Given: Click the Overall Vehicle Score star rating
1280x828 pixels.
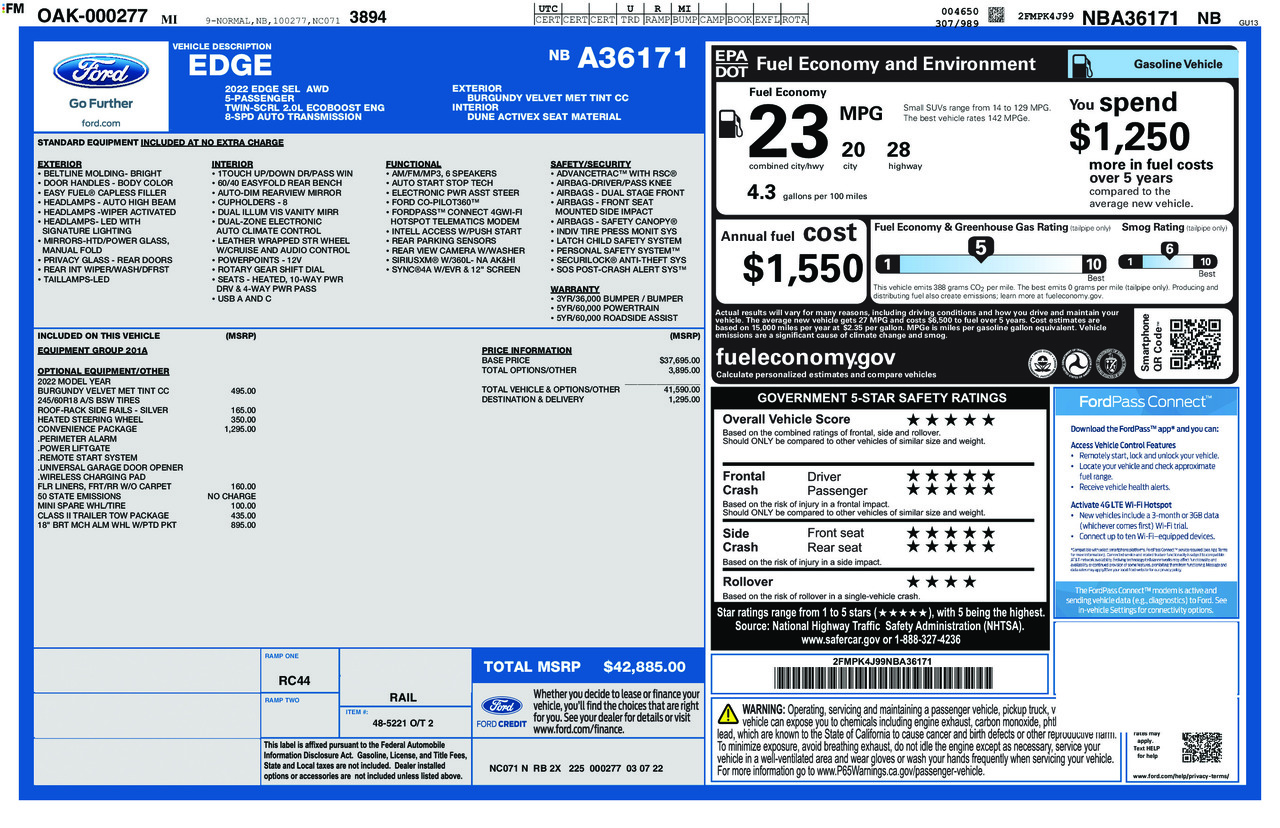Looking at the screenshot, I should pos(950,420).
